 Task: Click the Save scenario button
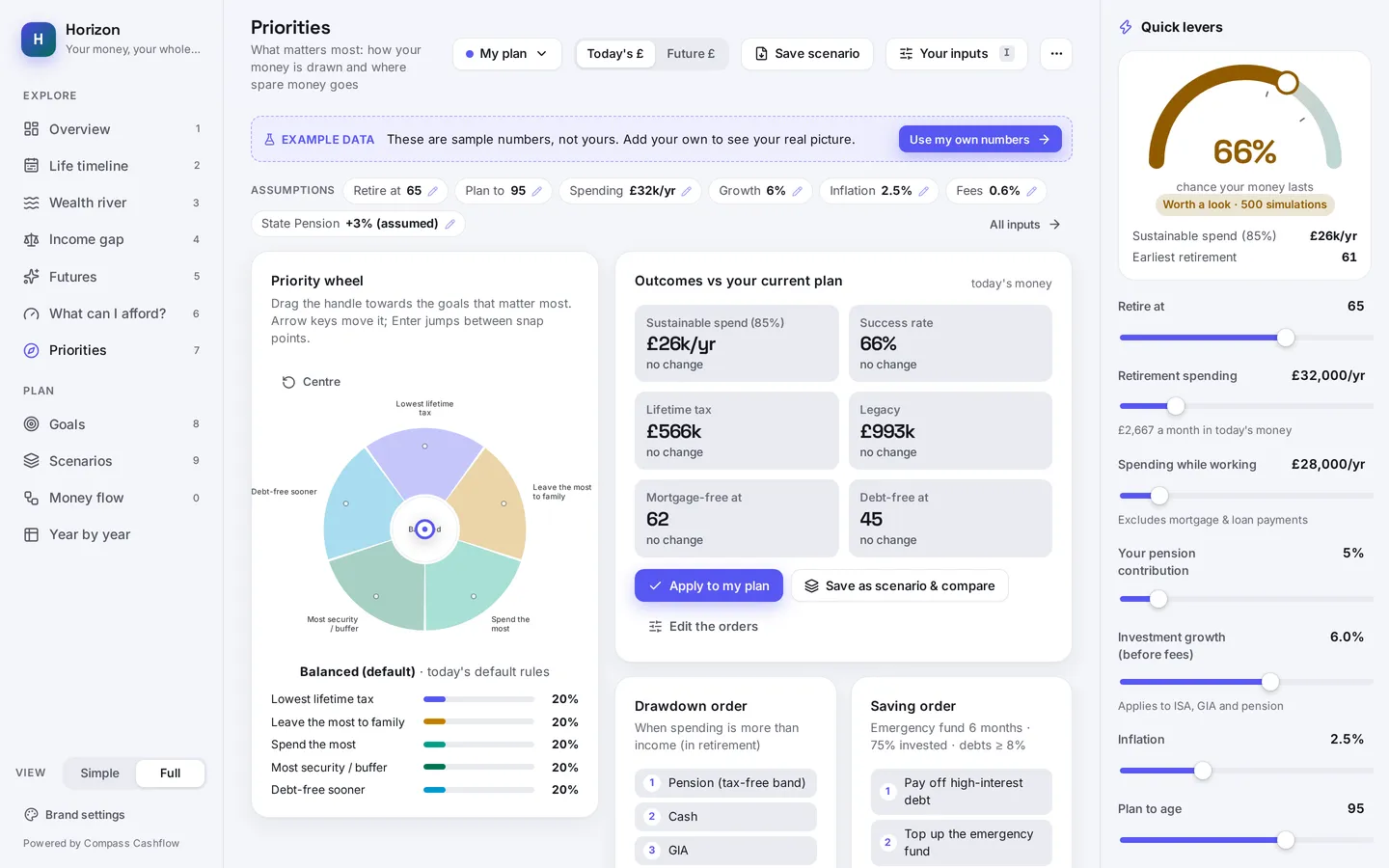tap(807, 54)
